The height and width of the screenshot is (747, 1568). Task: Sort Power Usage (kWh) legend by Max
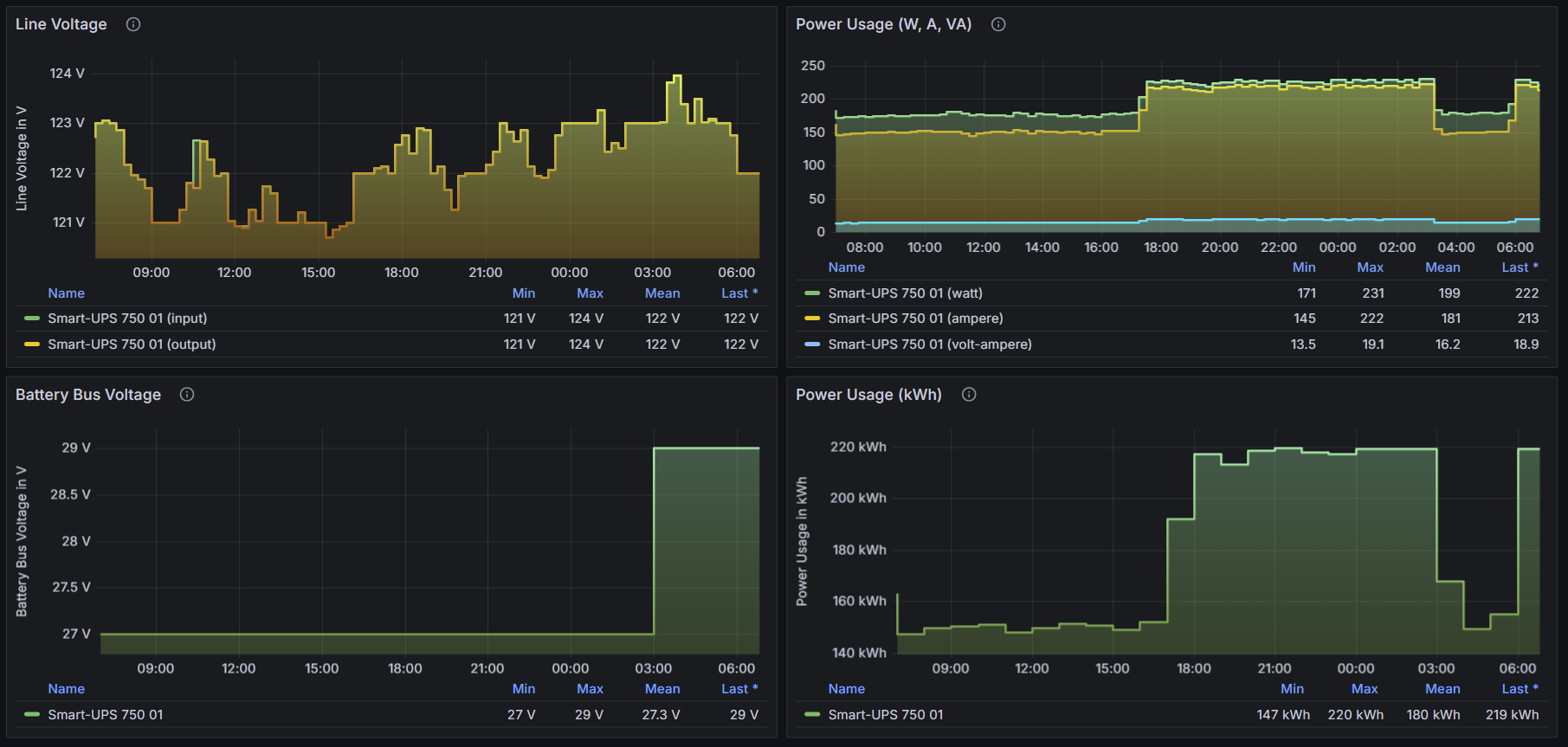pos(1365,689)
